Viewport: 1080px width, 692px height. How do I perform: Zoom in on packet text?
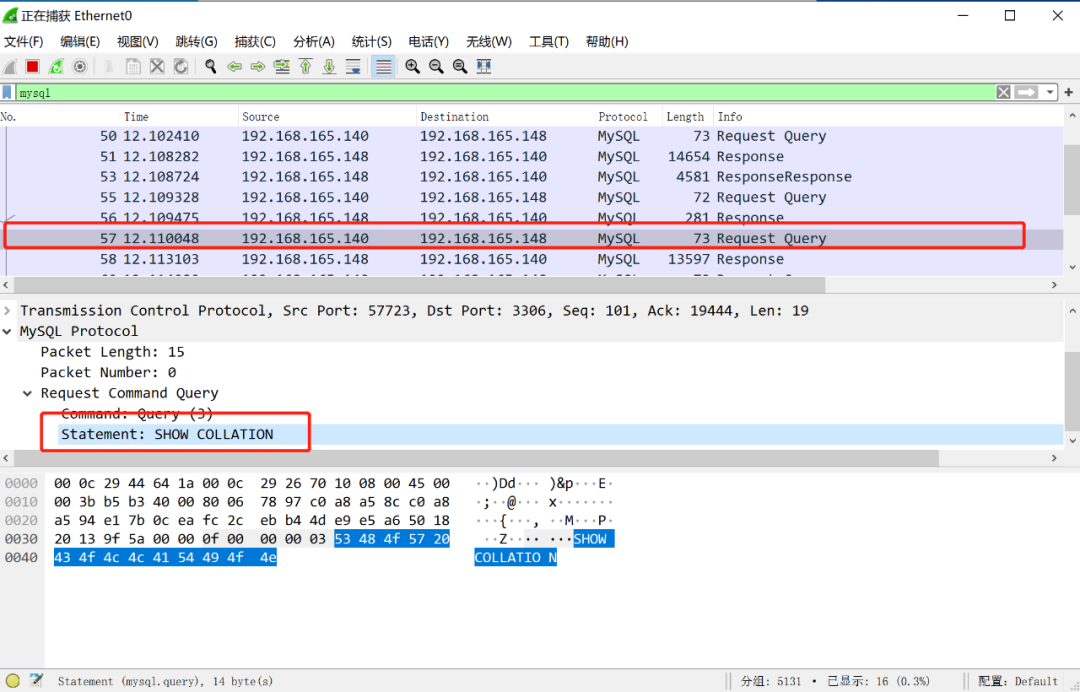[412, 66]
